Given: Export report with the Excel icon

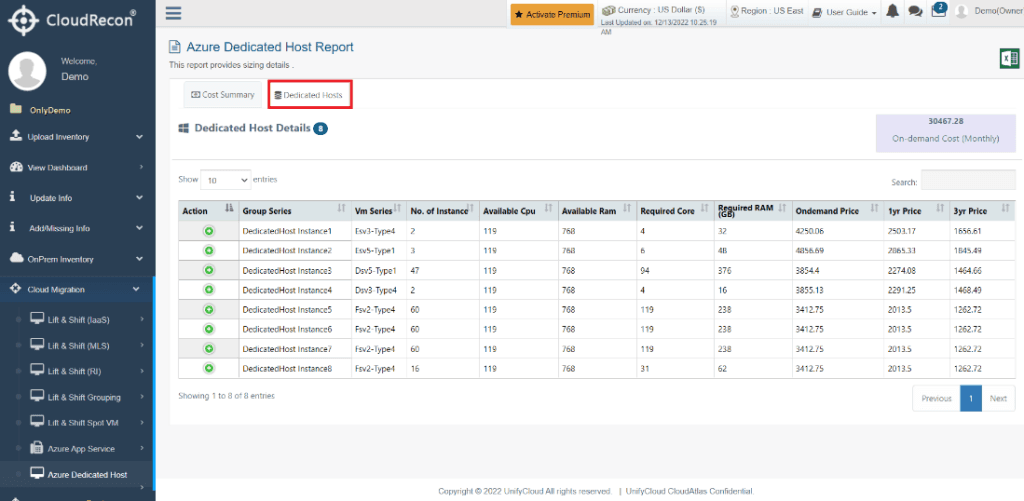Looking at the screenshot, I should pos(1009,58).
